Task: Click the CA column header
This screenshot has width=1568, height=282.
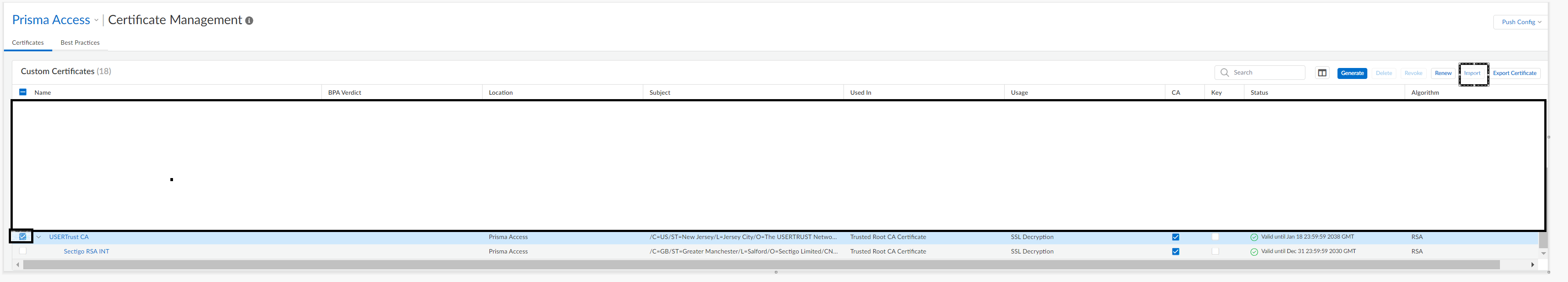Action: click(x=1176, y=93)
